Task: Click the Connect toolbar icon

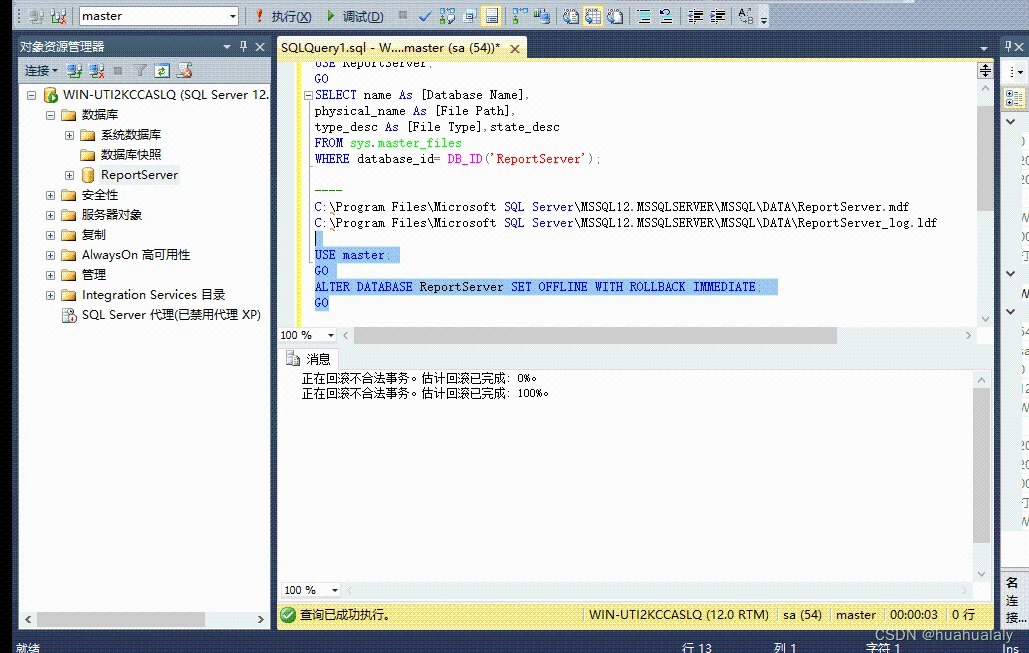Action: point(36,16)
